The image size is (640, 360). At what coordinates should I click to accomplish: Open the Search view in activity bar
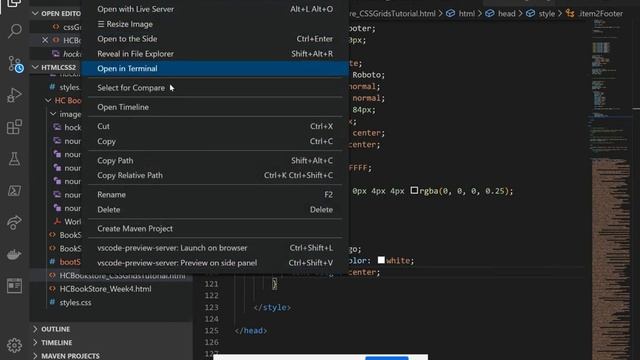point(15,31)
